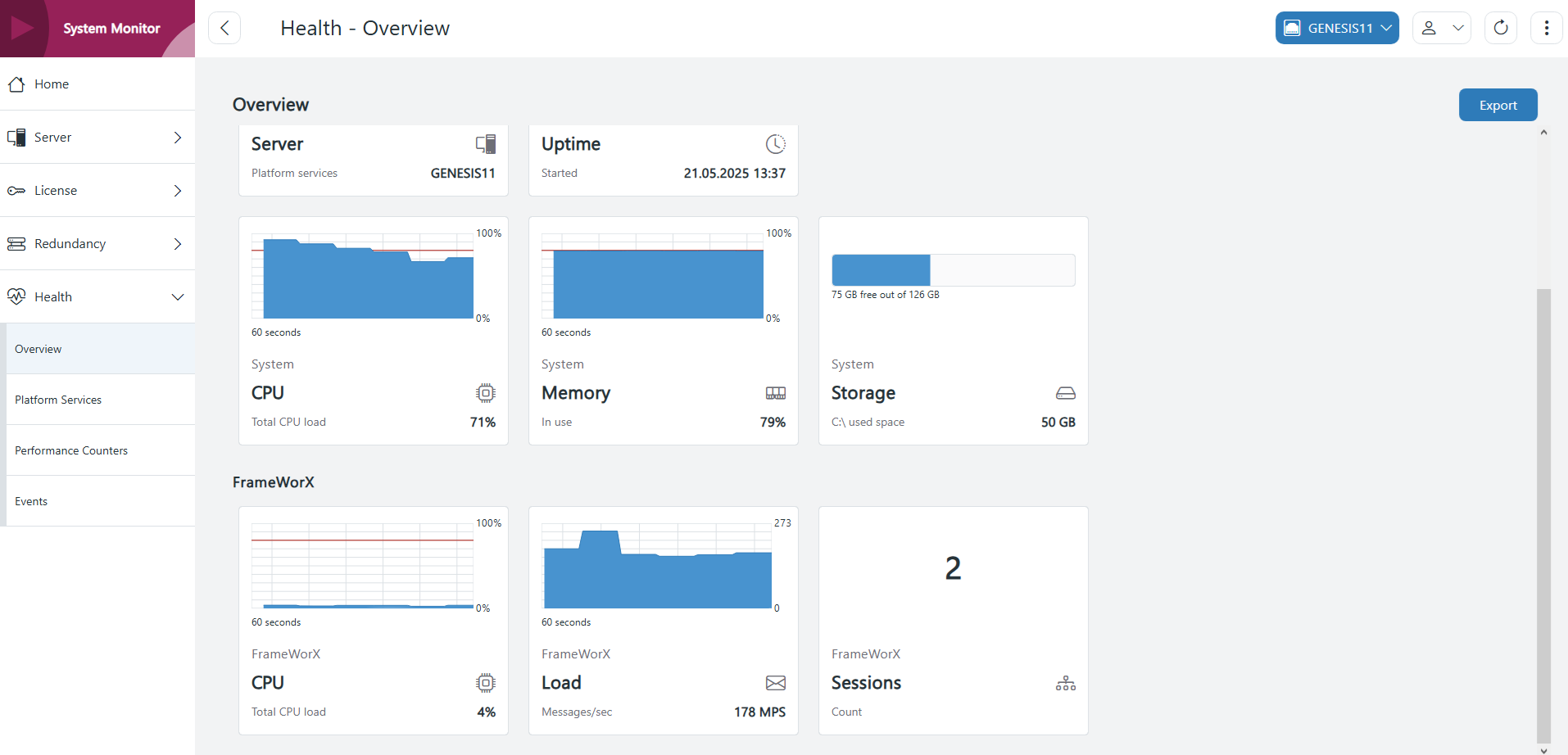Go back using the arrow button
The height and width of the screenshot is (755, 1568).
[x=224, y=28]
